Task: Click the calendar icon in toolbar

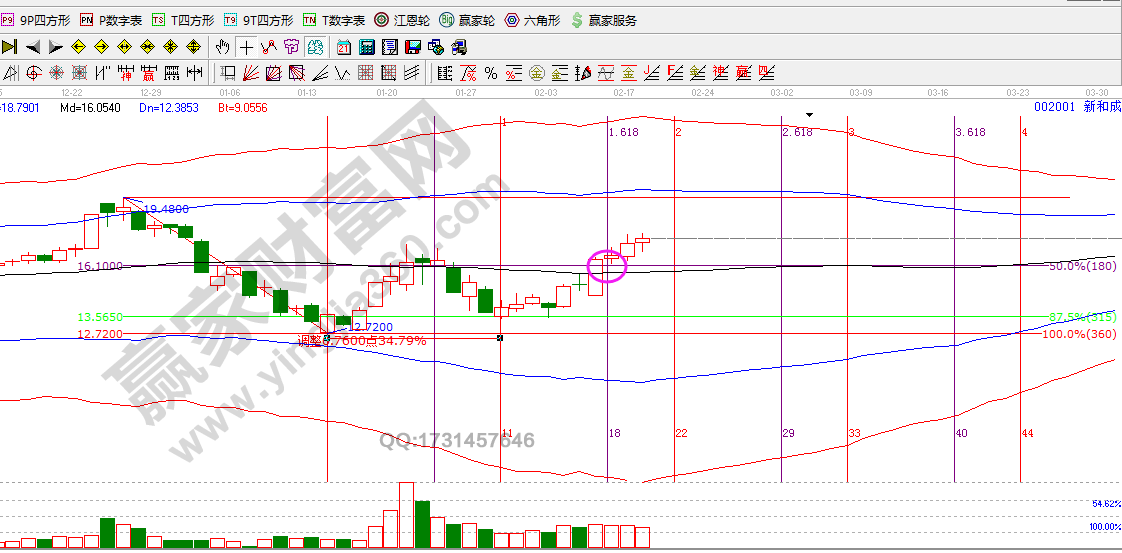Action: click(x=344, y=46)
